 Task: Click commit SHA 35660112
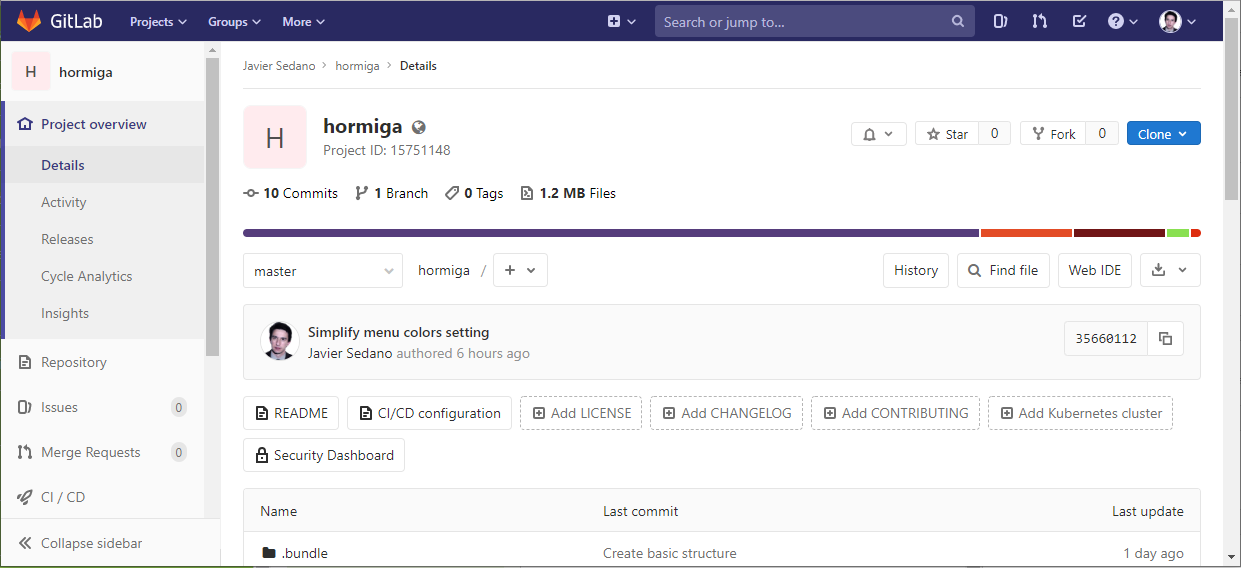pos(1106,338)
